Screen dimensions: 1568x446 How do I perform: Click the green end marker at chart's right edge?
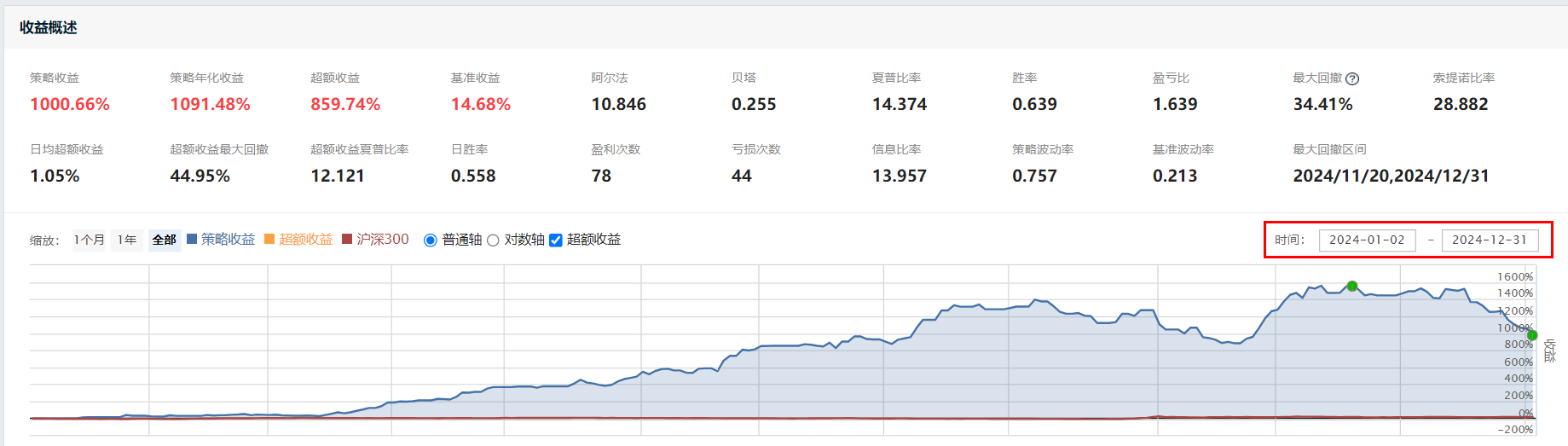(x=1531, y=335)
